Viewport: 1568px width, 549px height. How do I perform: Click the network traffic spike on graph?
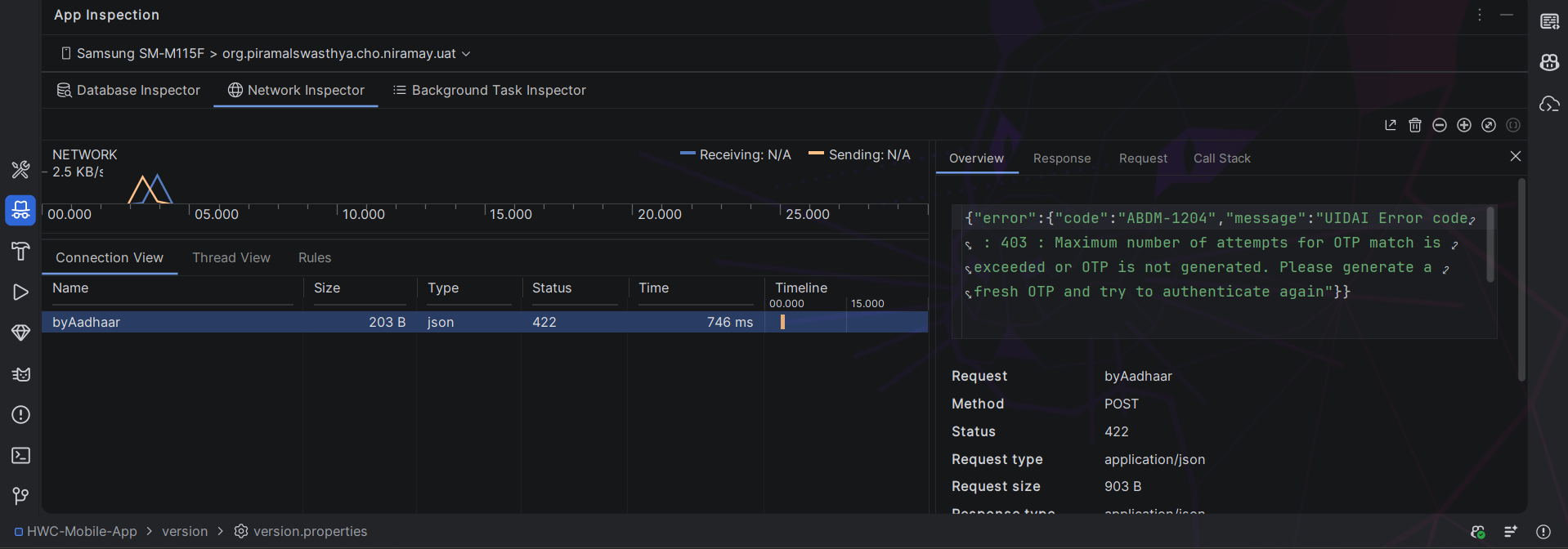pyautogui.click(x=150, y=189)
